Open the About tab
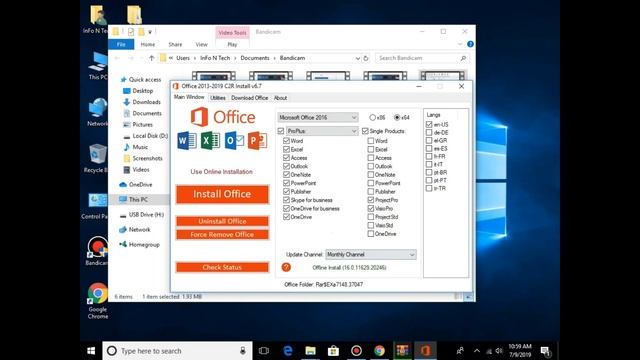640x360 pixels. (280, 98)
